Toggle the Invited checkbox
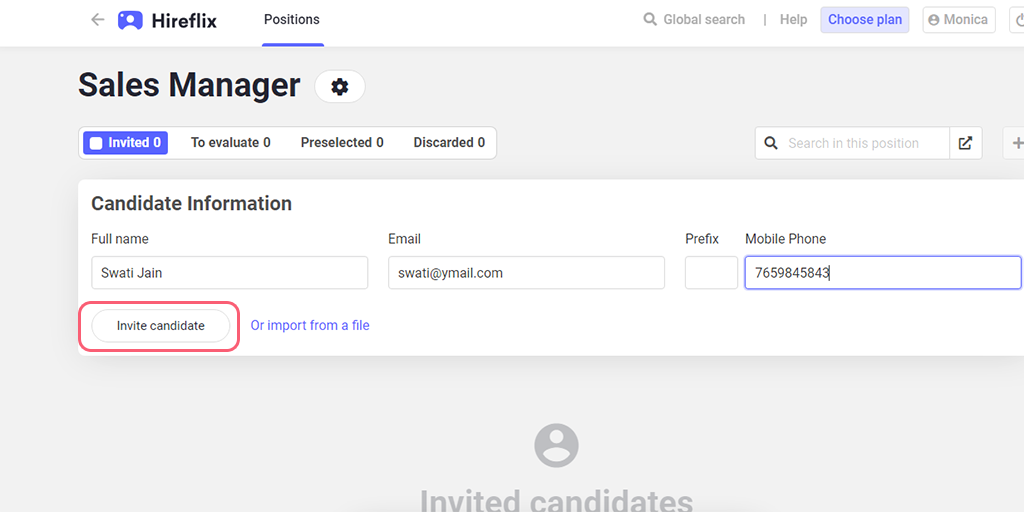Screen dimensions: 1024x512 [x=96, y=143]
